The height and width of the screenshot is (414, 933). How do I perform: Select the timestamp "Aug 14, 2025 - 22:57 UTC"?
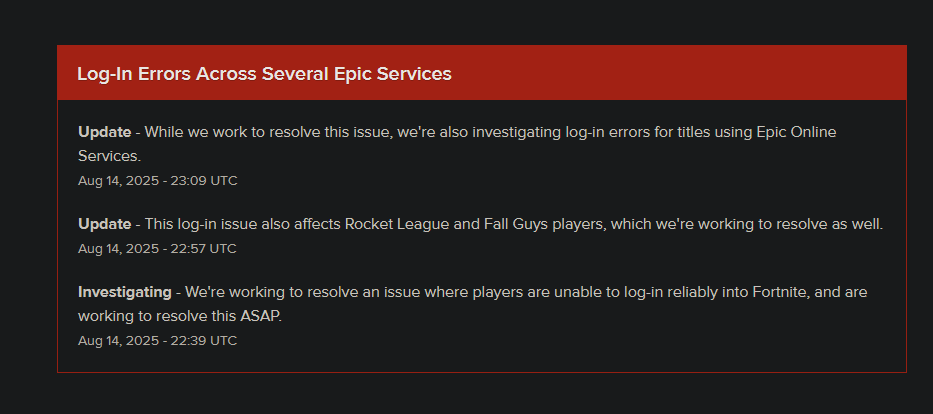pos(157,249)
